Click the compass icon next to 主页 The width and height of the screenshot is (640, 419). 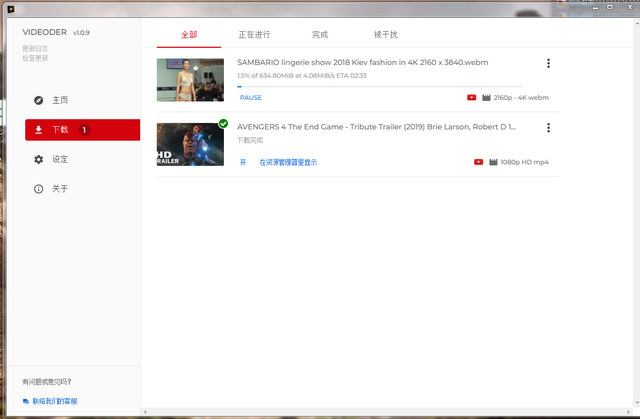tap(38, 100)
